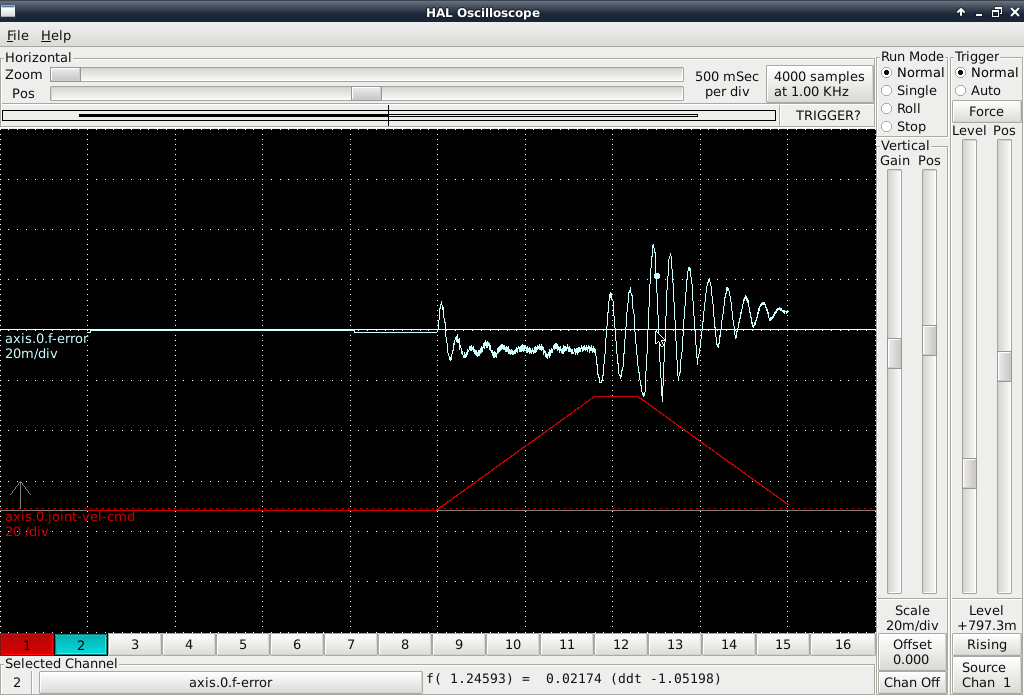Image resolution: width=1024 pixels, height=696 pixels.
Task: Click the TRIGGER? status label
Action: tap(827, 116)
